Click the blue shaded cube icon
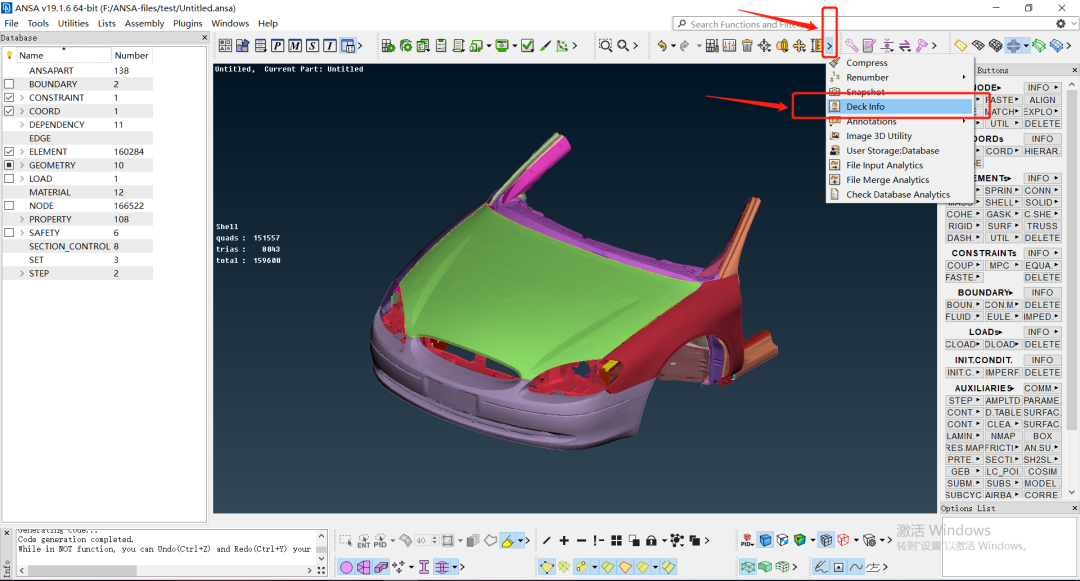This screenshot has width=1080, height=581. tap(765, 540)
